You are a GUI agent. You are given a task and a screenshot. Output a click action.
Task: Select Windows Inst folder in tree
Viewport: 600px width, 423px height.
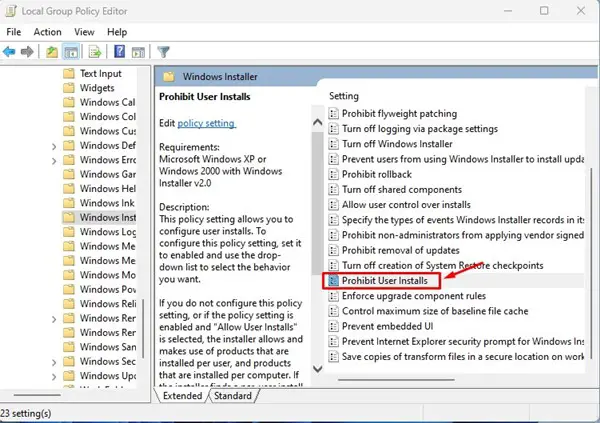[99, 217]
